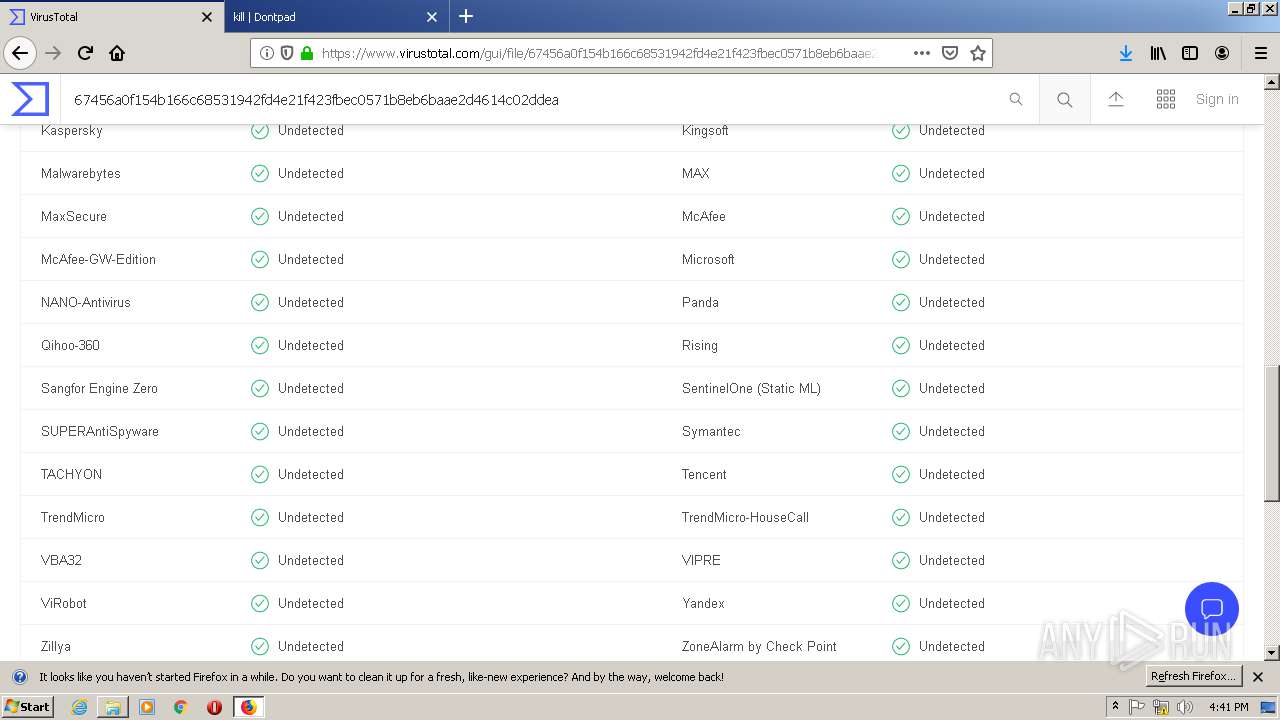Show hidden system tray icons
Screen dimensions: 1280x720
1115,707
